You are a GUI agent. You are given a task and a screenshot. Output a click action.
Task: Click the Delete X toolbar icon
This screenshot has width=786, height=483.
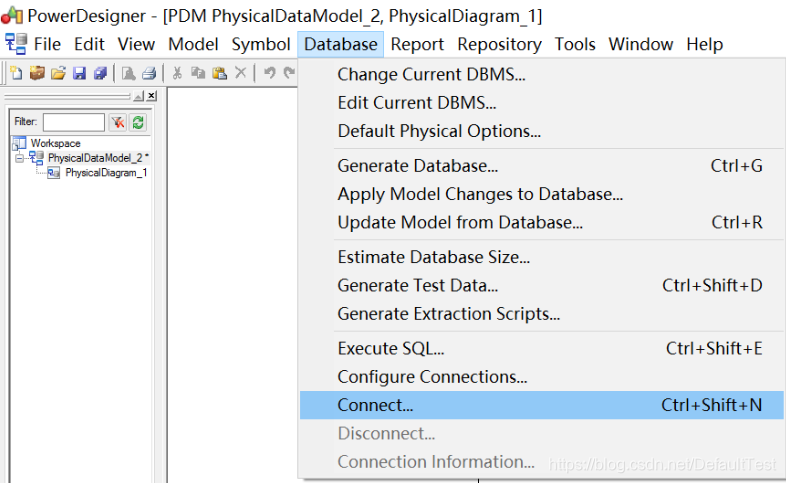point(241,73)
